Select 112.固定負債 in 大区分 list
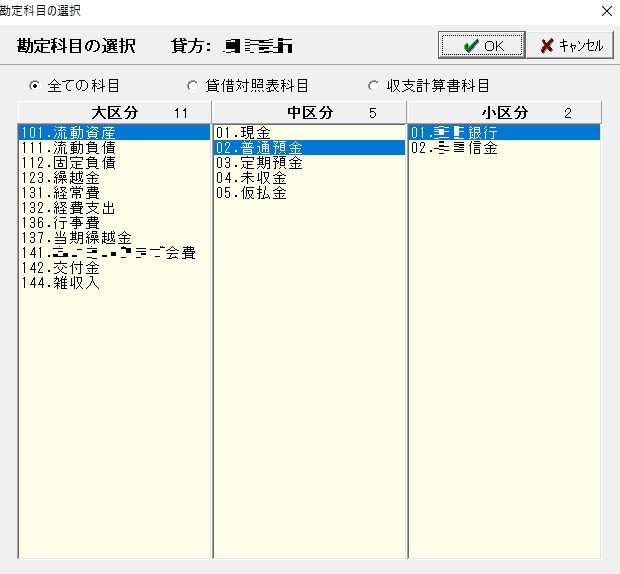Image resolution: width=620 pixels, height=574 pixels. (114, 162)
